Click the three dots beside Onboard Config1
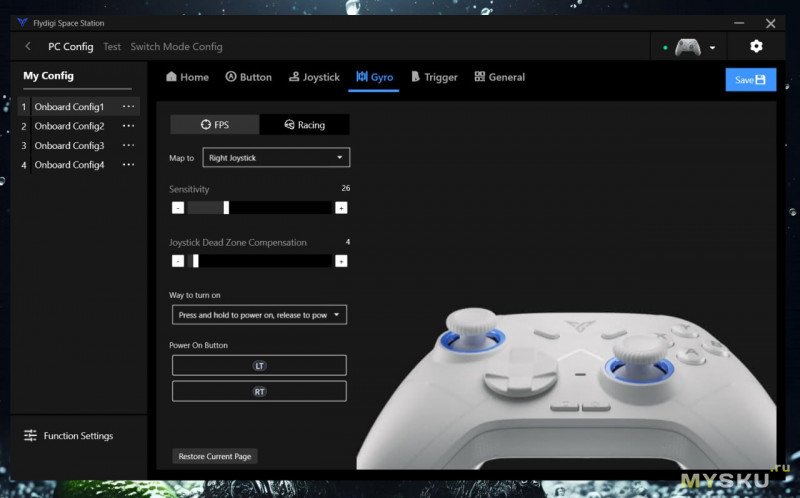 point(128,107)
